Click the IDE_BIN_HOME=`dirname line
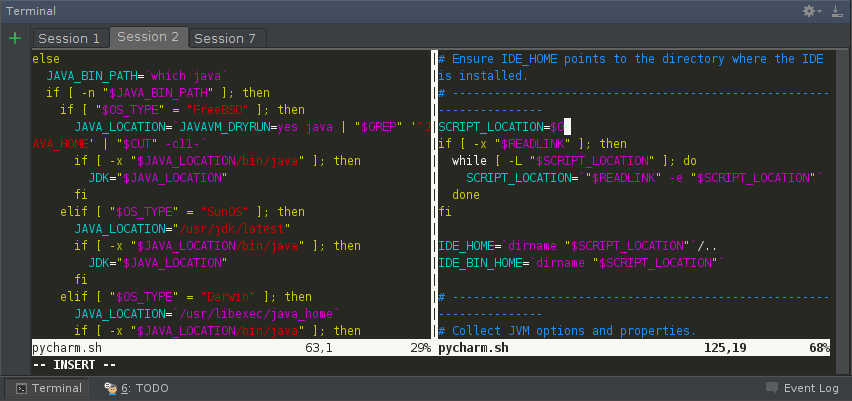 (581, 262)
